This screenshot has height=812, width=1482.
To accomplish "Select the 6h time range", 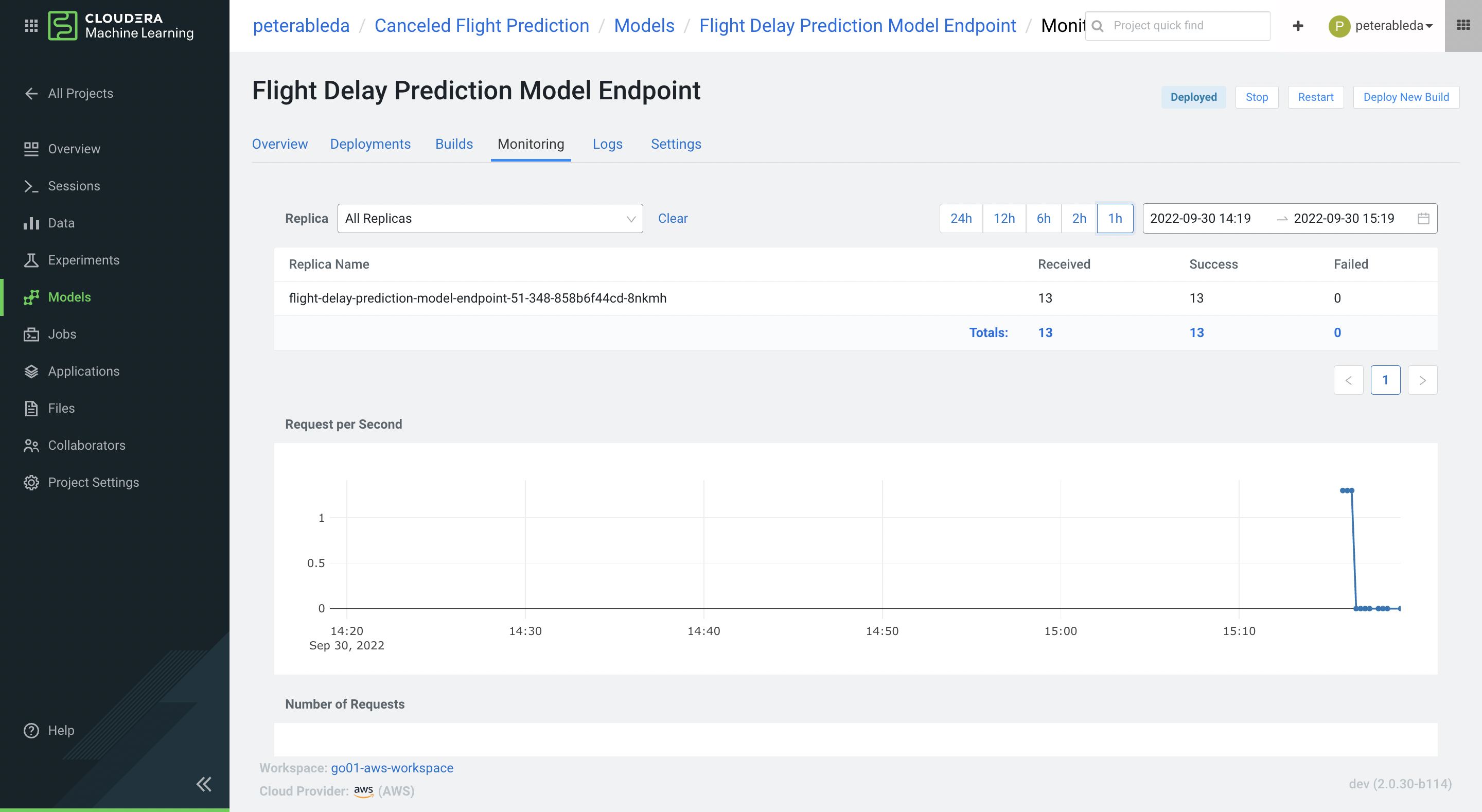I will coord(1043,218).
